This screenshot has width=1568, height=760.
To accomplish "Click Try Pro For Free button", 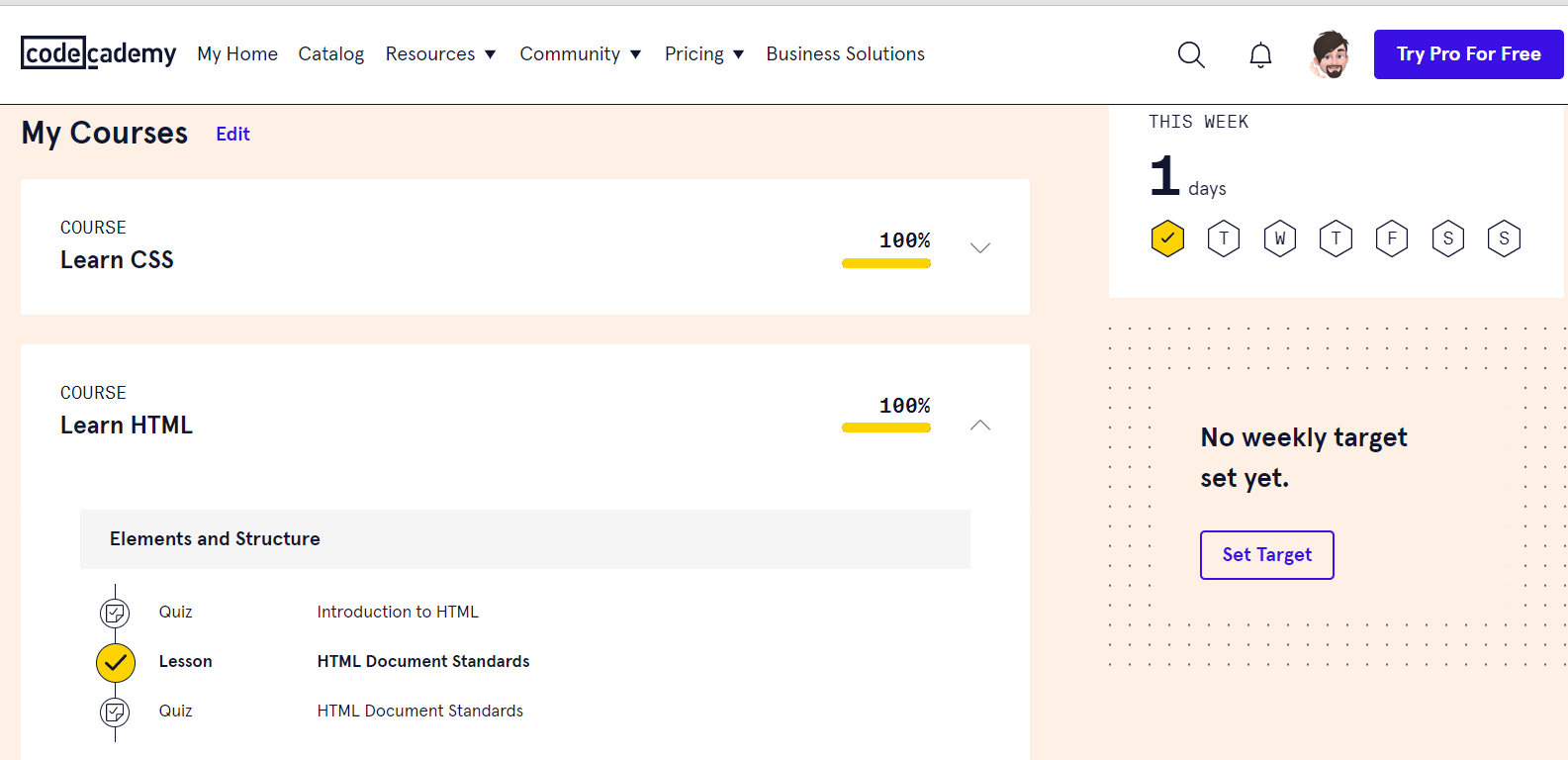I will click(x=1469, y=54).
